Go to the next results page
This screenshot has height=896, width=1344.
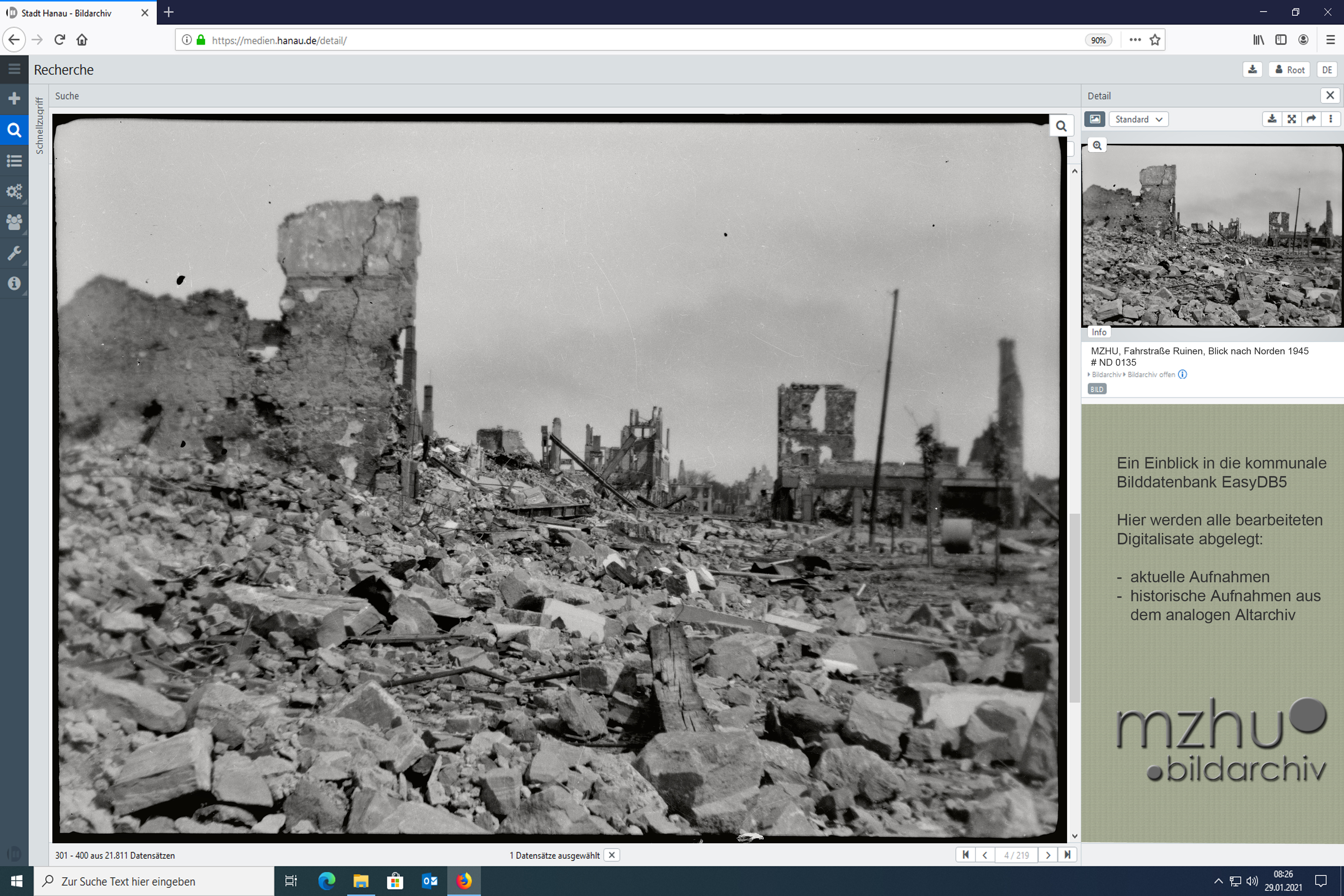coord(1047,855)
